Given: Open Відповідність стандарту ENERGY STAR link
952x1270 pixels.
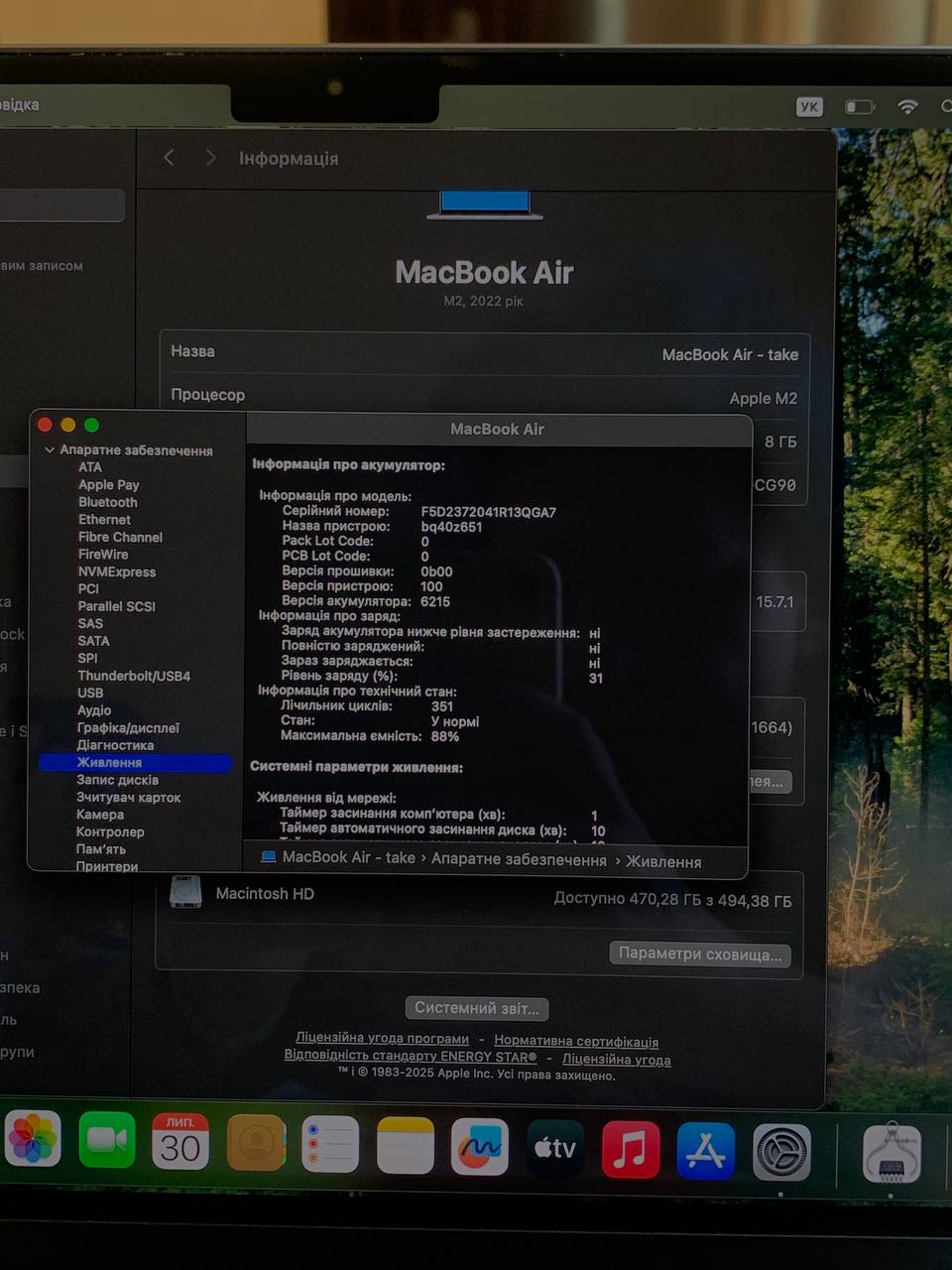Looking at the screenshot, I should [x=411, y=1056].
